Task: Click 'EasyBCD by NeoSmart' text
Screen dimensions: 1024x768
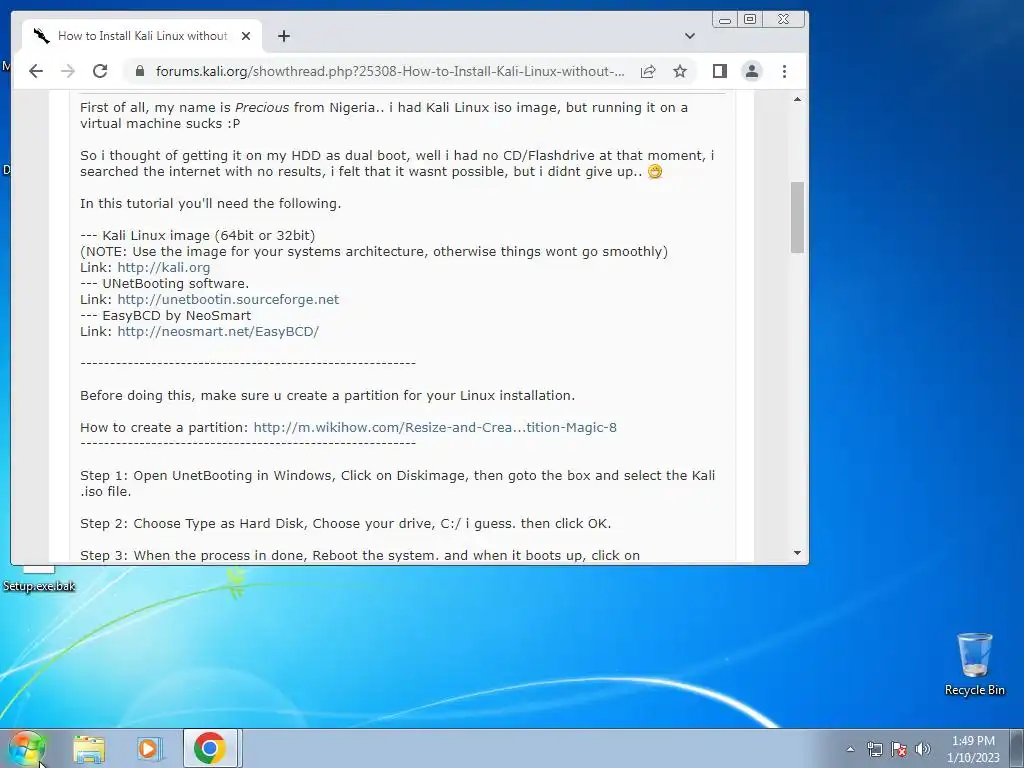Action: tap(176, 315)
